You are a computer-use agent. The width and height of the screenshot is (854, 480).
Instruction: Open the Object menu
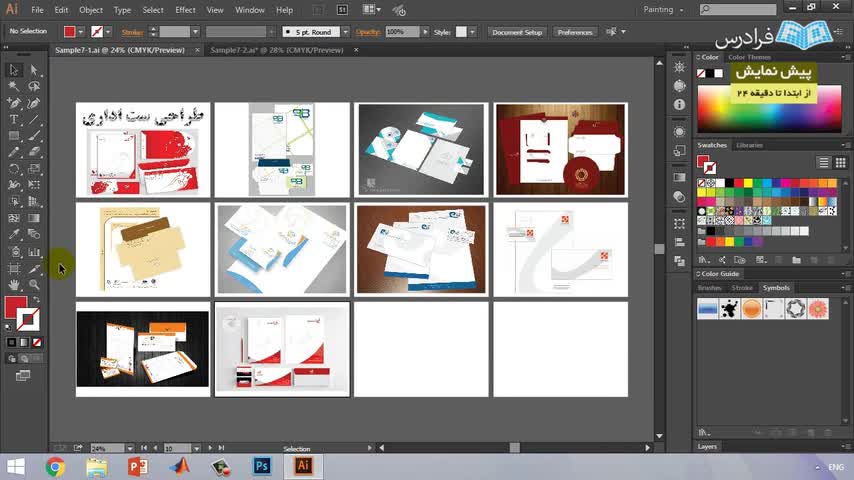pos(91,10)
